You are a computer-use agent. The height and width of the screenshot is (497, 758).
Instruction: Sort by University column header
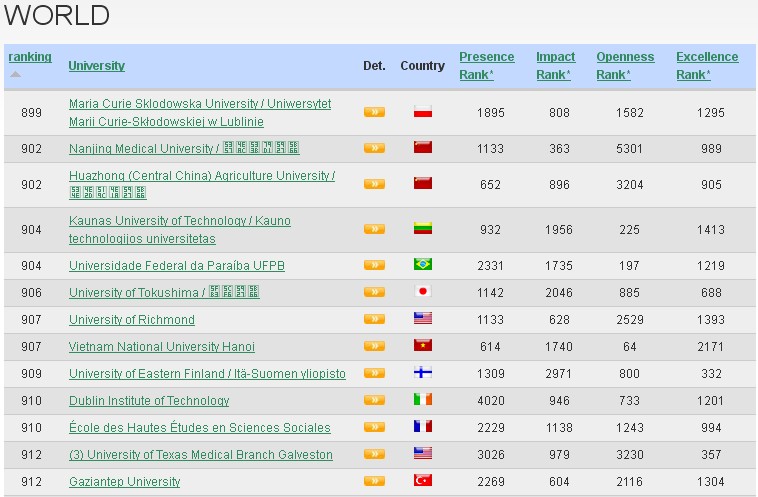(x=96, y=66)
